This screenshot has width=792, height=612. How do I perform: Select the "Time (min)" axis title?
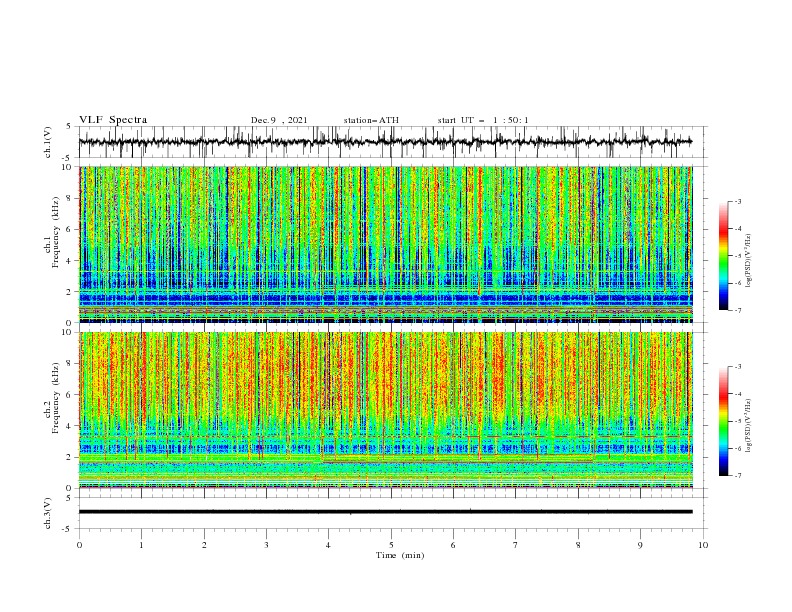(x=400, y=555)
